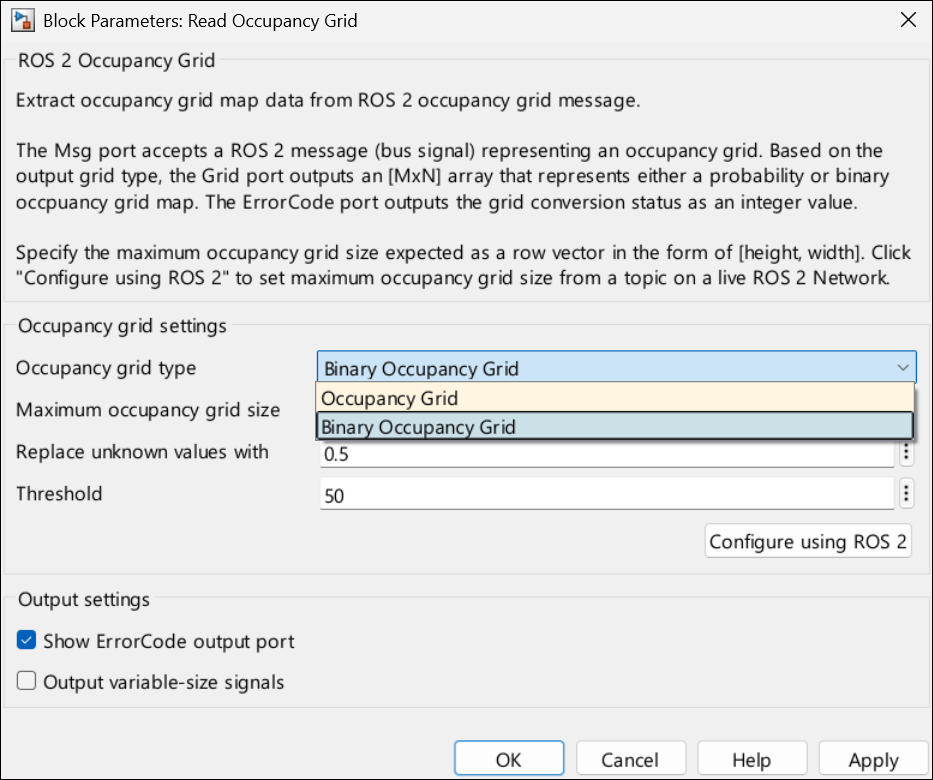This screenshot has height=780, width=933.
Task: Open parameter actions menu beside Replace unknown values
Action: pos(908,452)
